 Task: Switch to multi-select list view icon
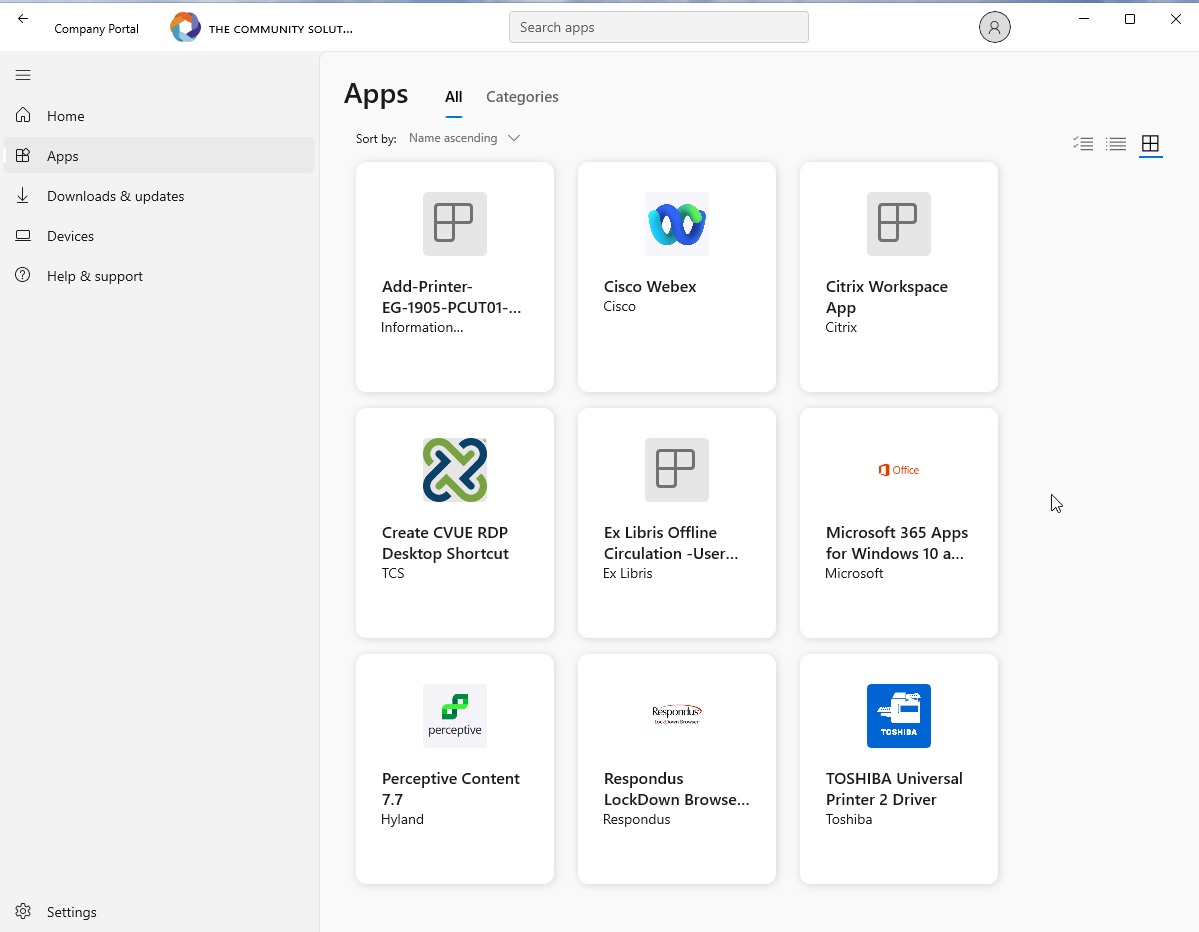[x=1083, y=144]
